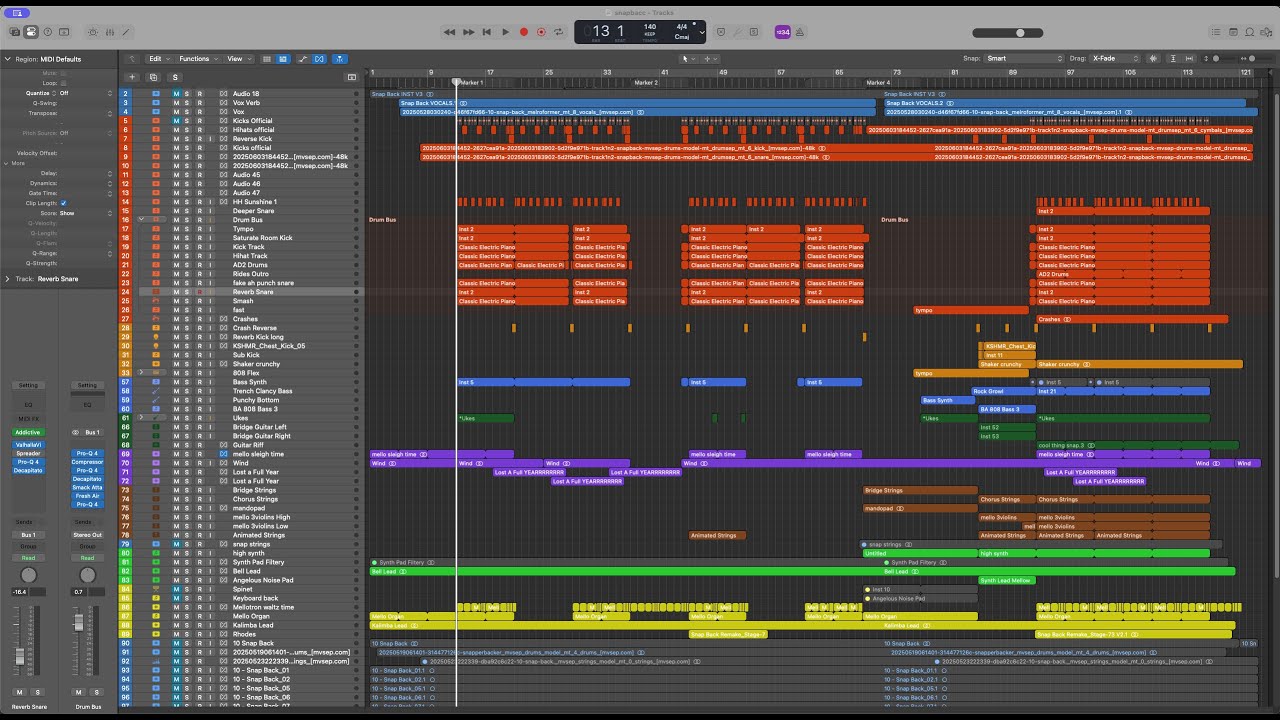Open the Mixer icon
This screenshot has width=1280, height=720.
[x=111, y=32]
